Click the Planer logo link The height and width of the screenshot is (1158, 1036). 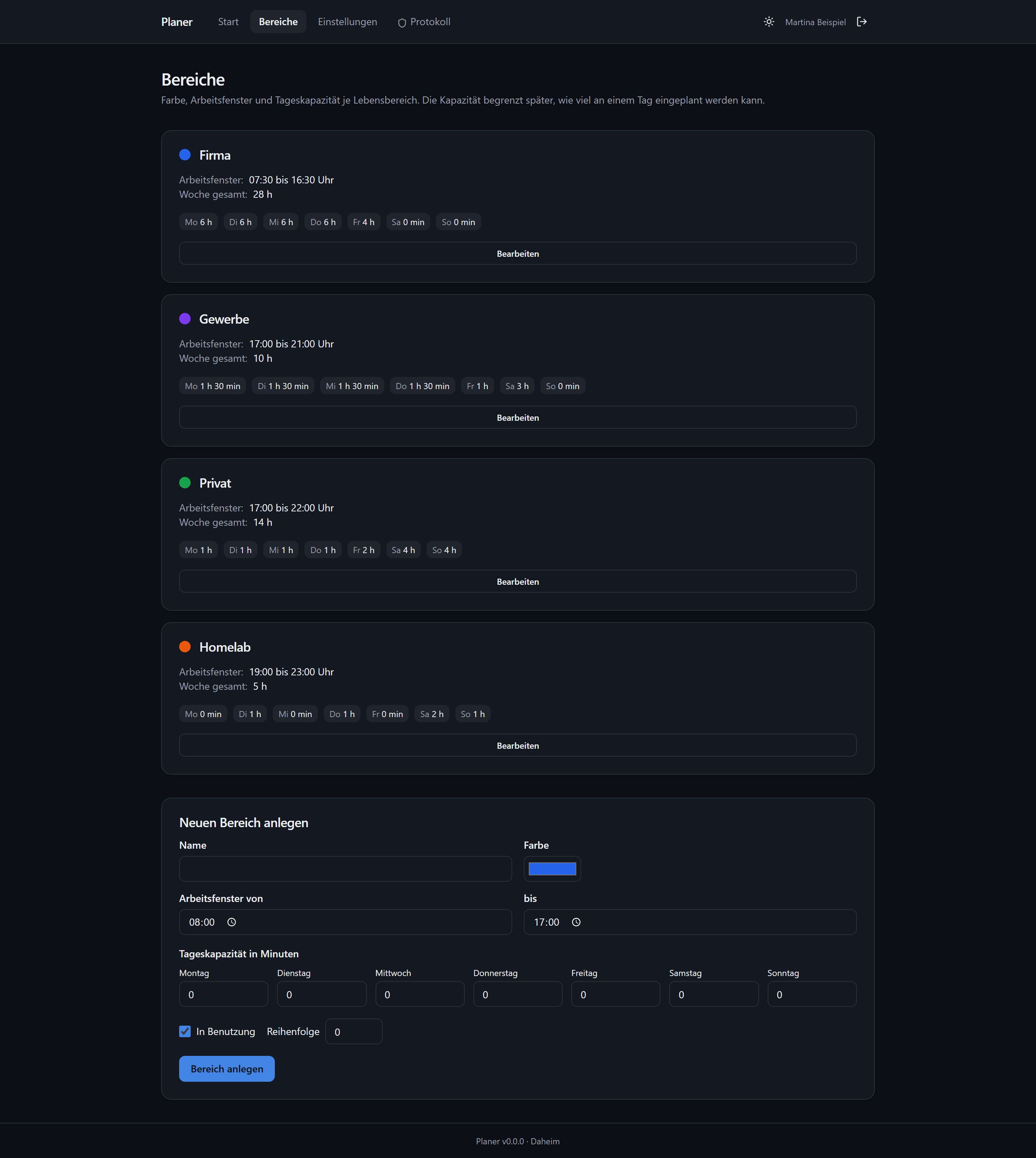coord(177,22)
